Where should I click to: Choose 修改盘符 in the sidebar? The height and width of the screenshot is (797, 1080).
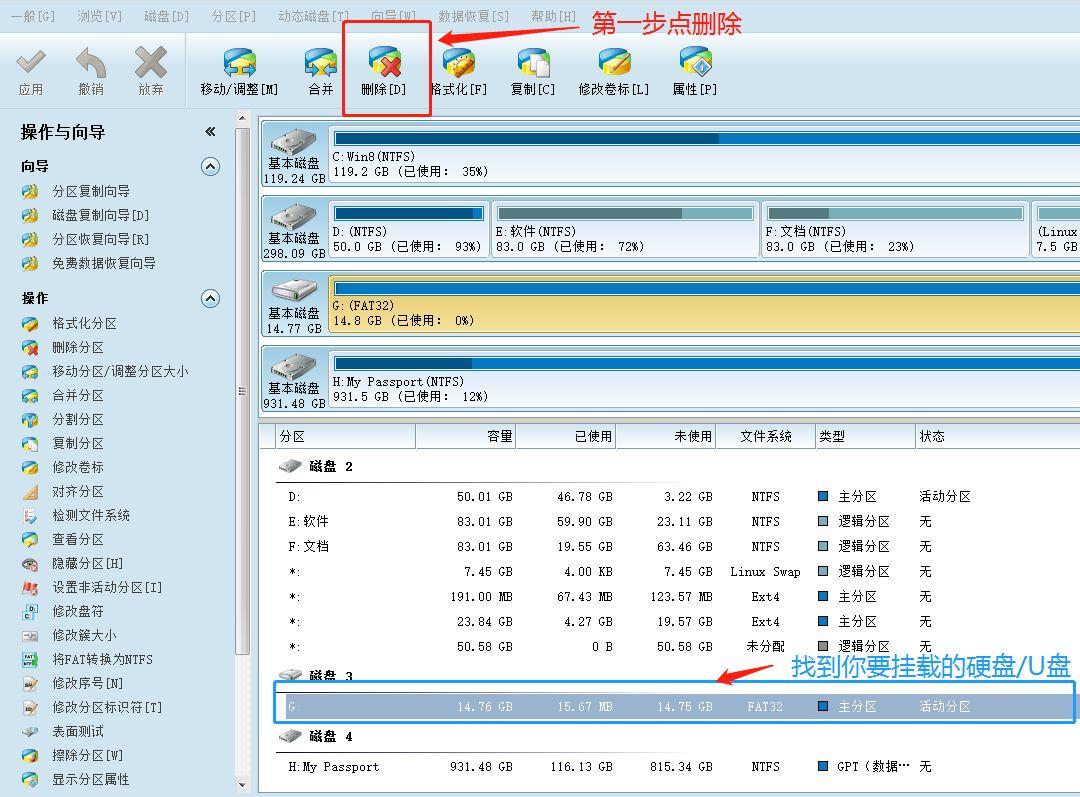pyautogui.click(x=78, y=611)
